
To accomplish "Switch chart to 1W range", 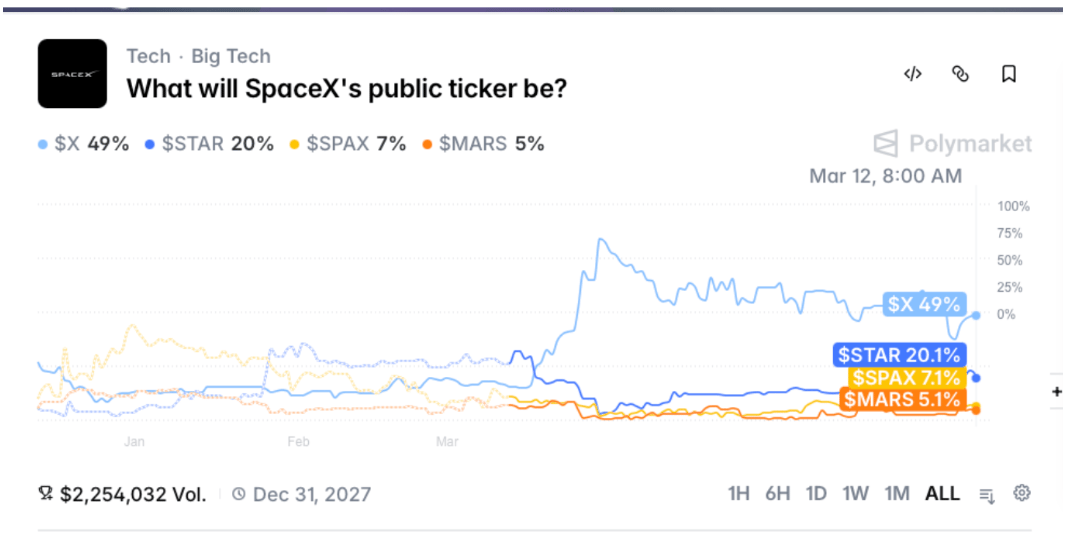I will click(x=855, y=493).
